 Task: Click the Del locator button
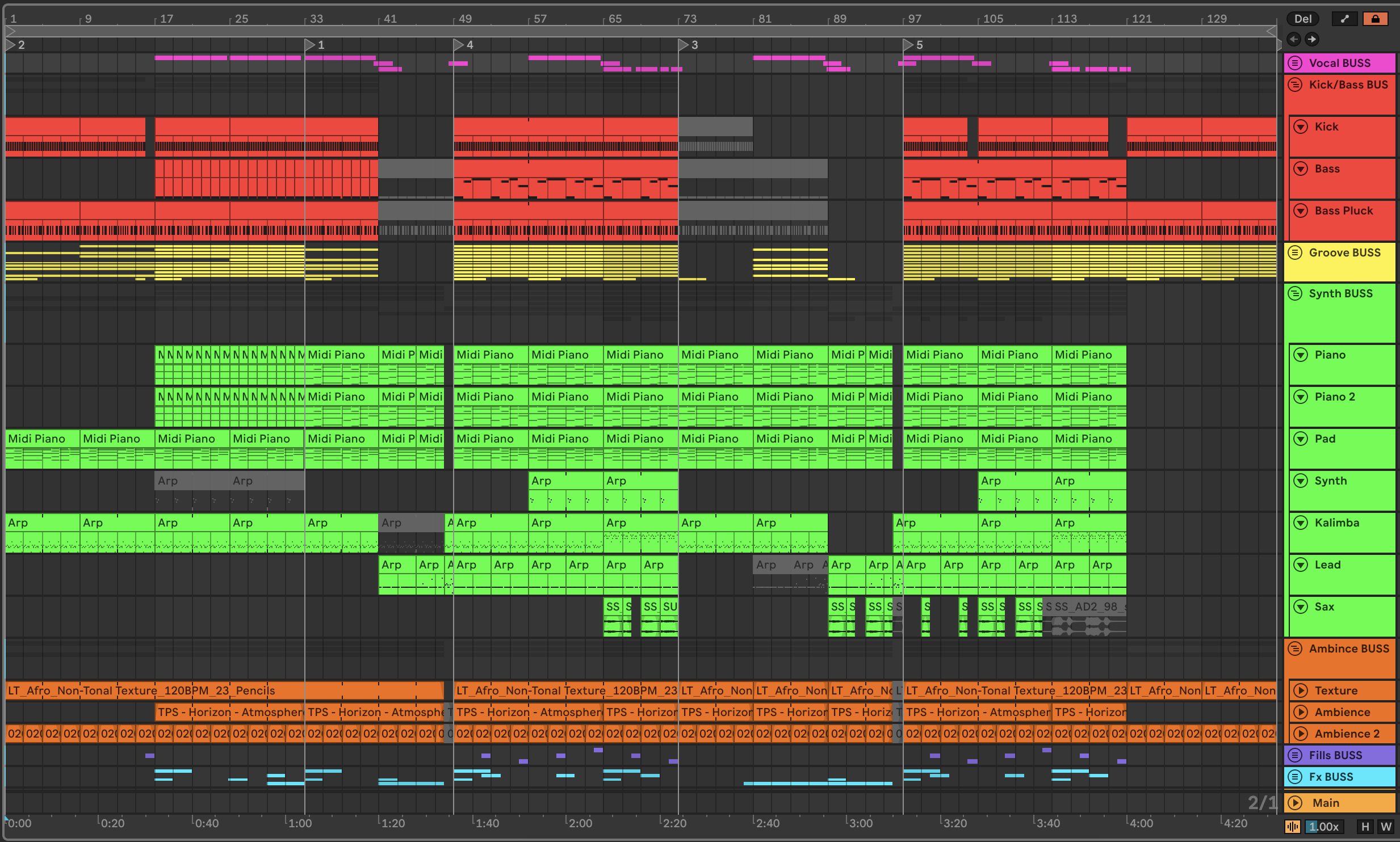1302,19
